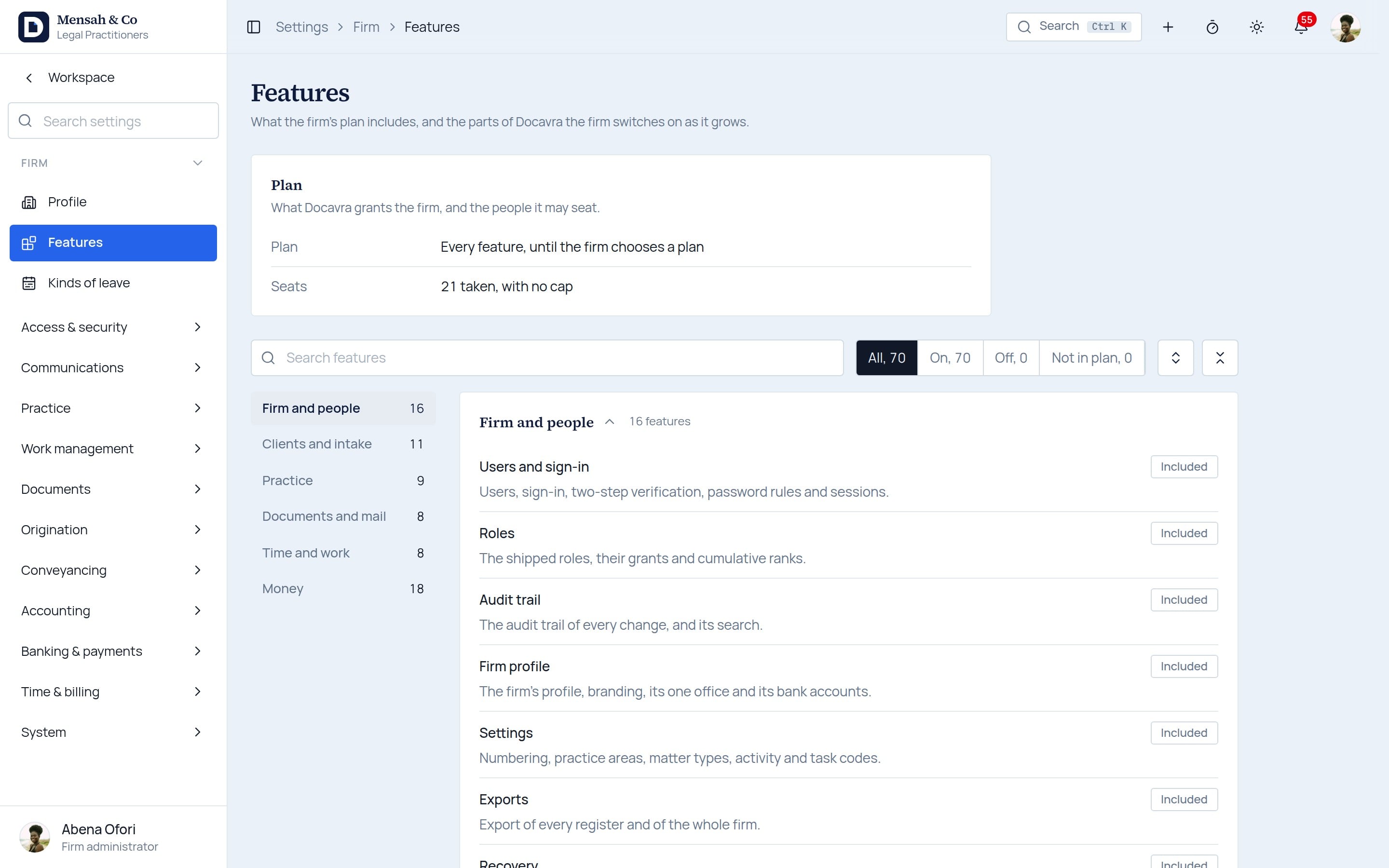
Task: Go back via Workspace arrow icon
Action: (x=29, y=78)
